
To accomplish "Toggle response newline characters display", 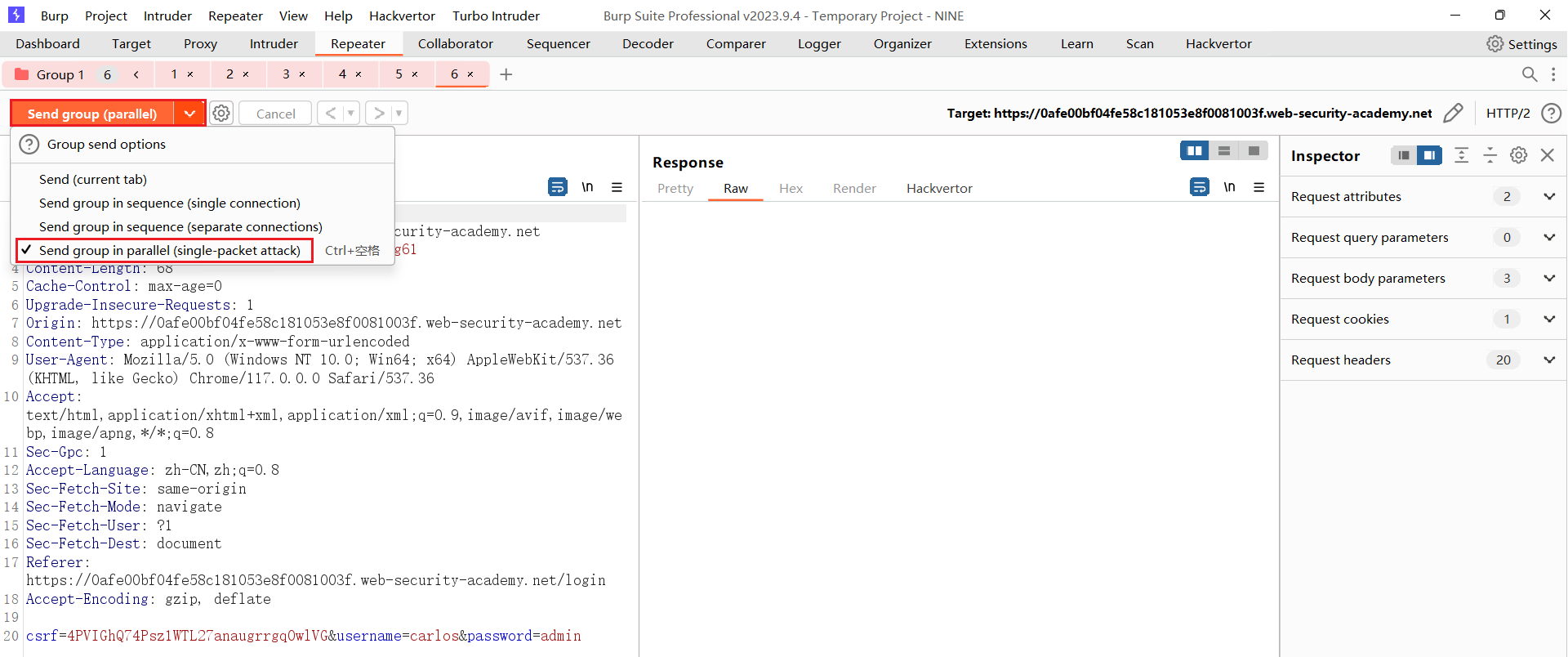I will (1229, 187).
